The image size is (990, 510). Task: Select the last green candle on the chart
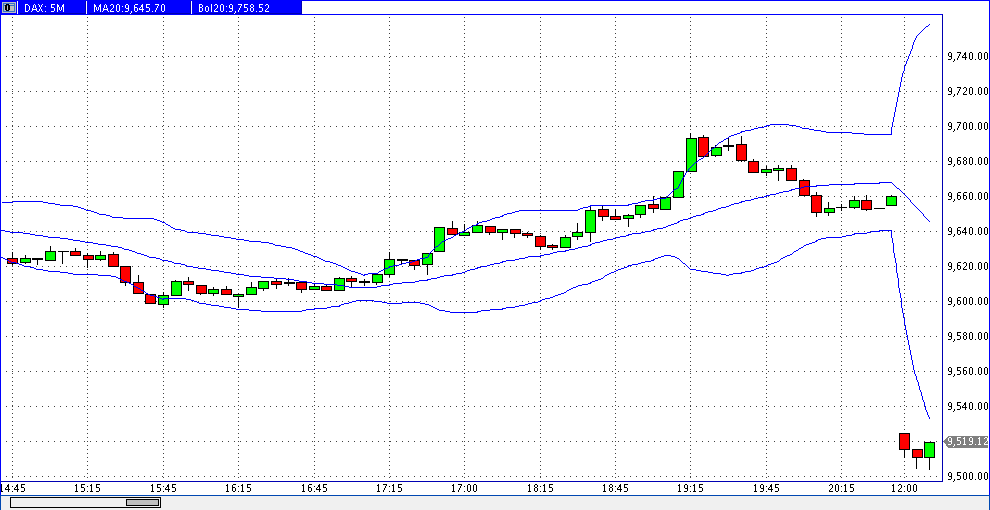point(929,450)
